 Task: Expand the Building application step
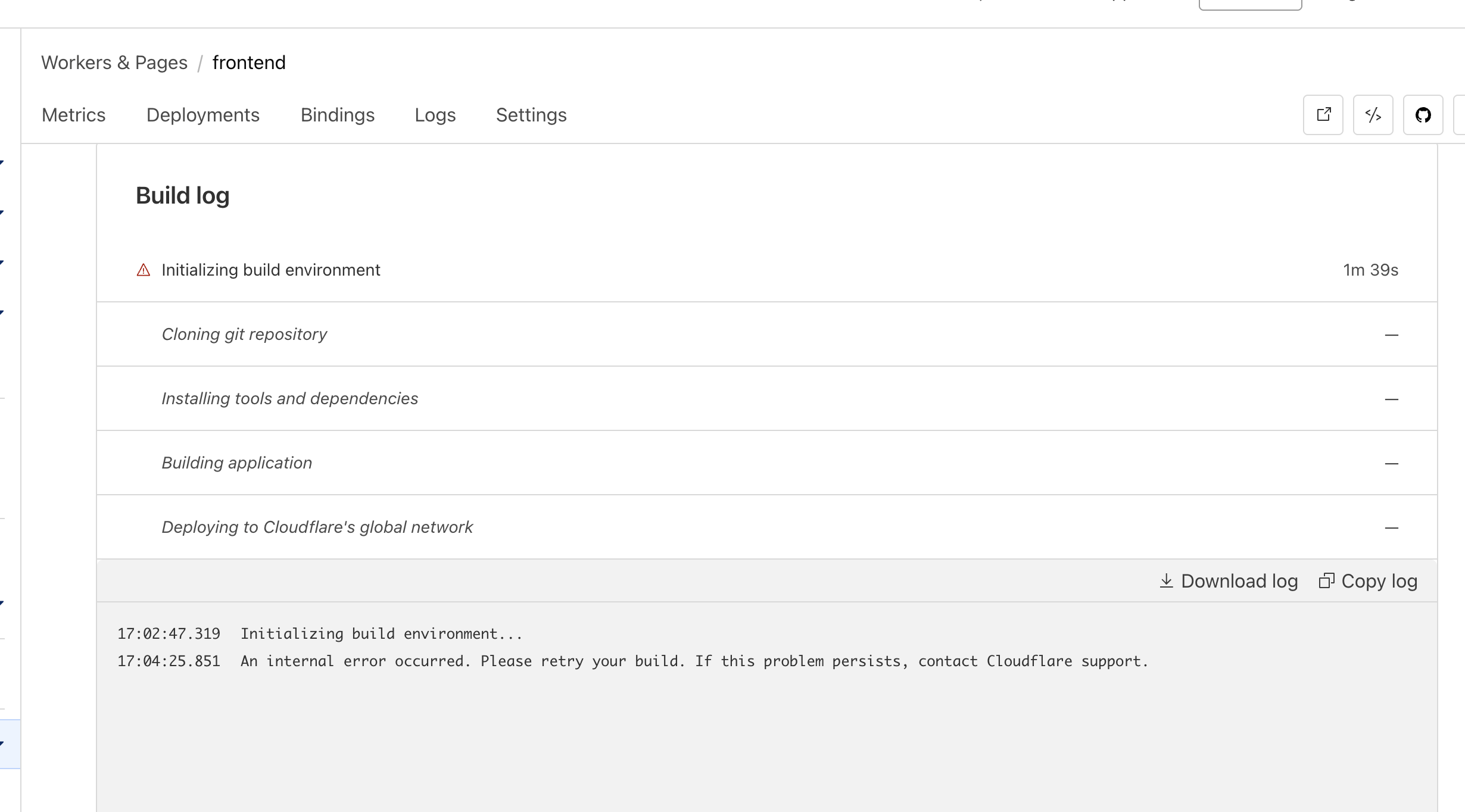[x=767, y=463]
